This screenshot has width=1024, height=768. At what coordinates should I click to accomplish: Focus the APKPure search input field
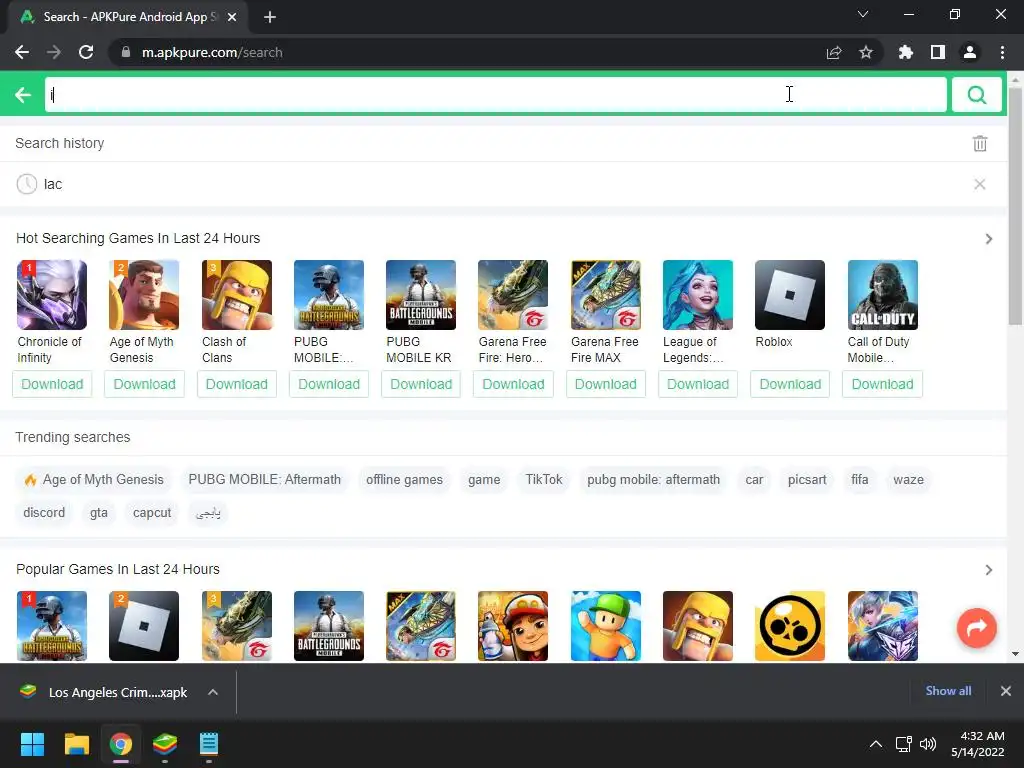click(x=496, y=95)
